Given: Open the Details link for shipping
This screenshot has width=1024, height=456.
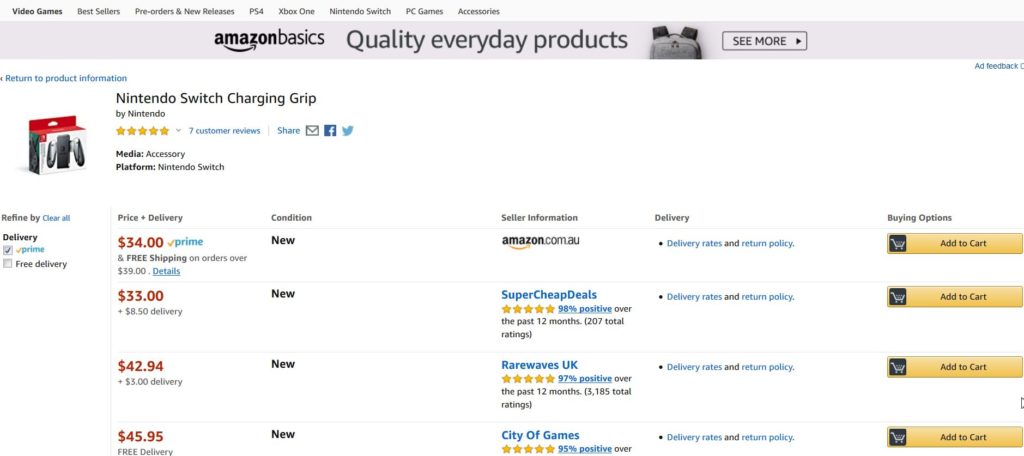Looking at the screenshot, I should 166,271.
